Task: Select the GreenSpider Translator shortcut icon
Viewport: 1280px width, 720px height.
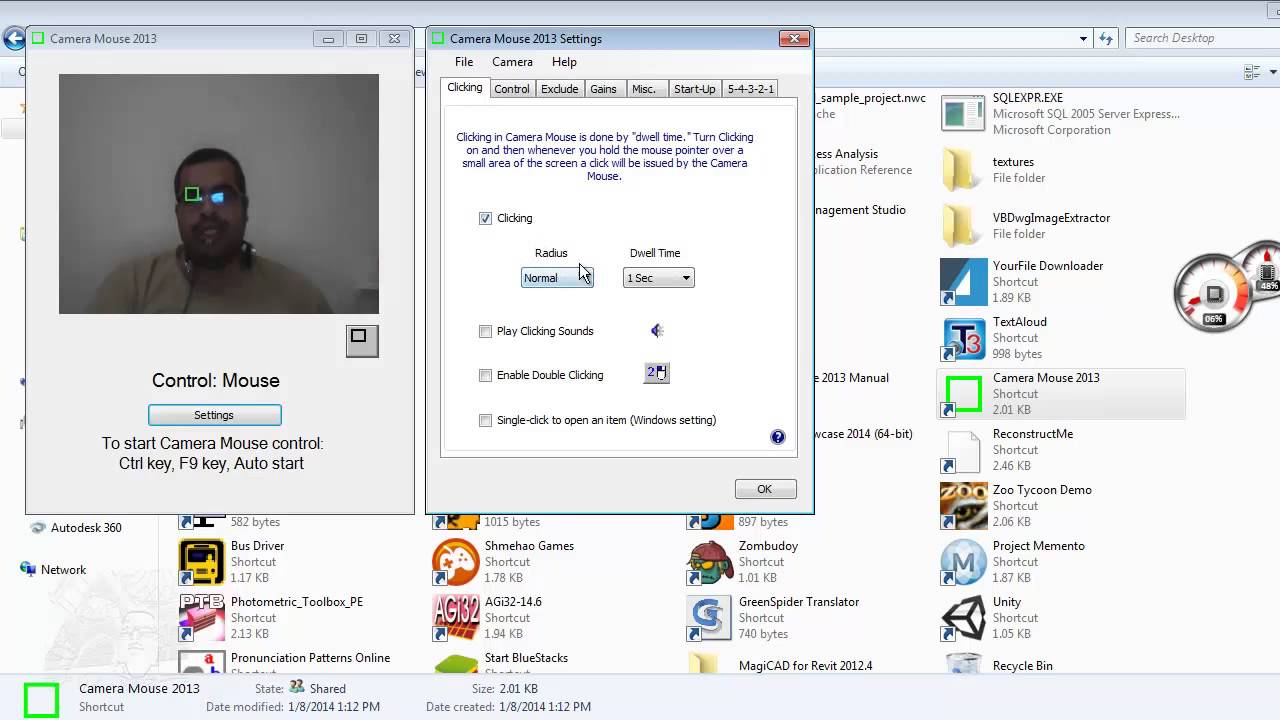Action: pyautogui.click(x=709, y=618)
